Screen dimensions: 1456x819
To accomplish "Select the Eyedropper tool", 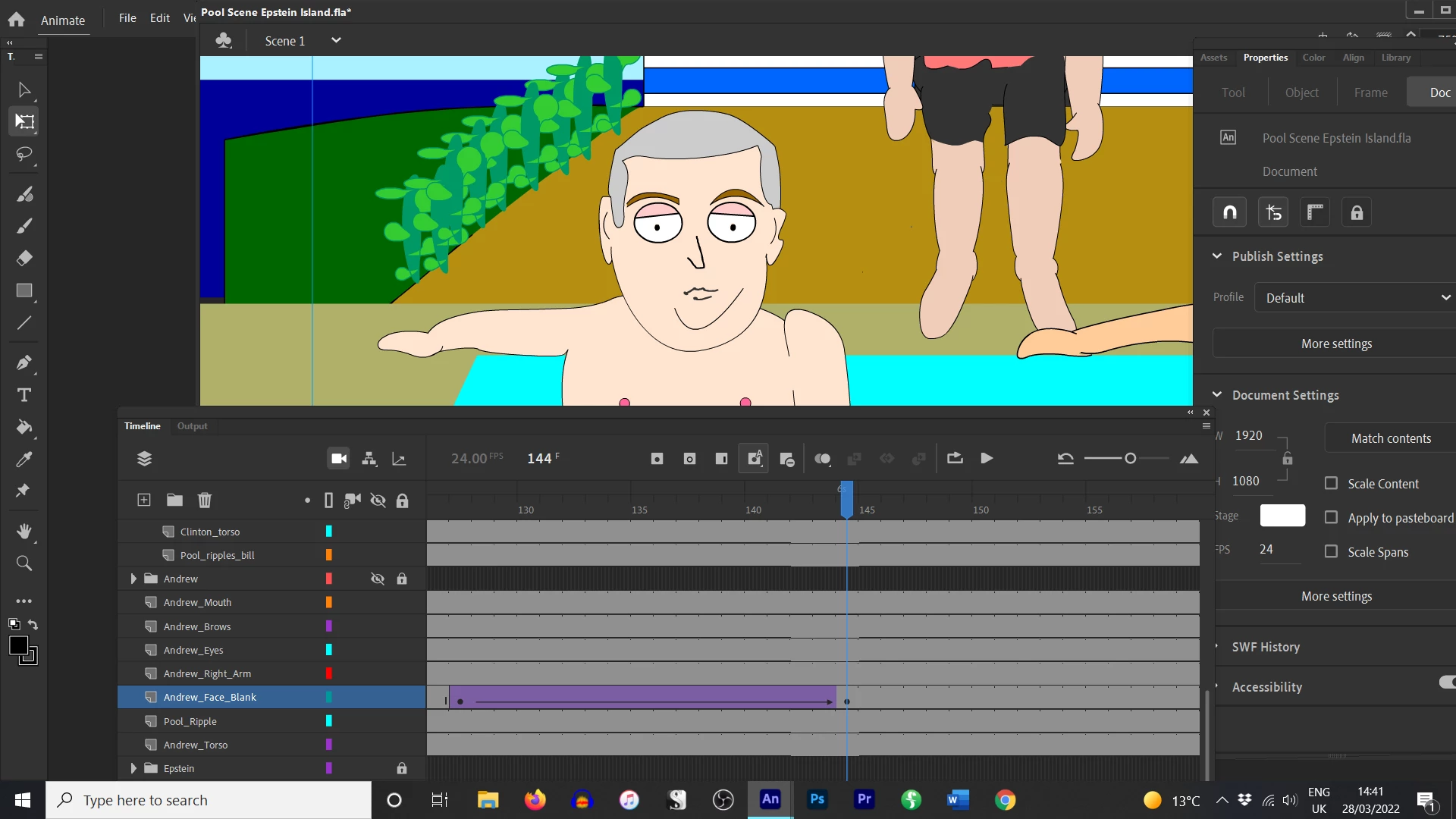I will [x=24, y=460].
